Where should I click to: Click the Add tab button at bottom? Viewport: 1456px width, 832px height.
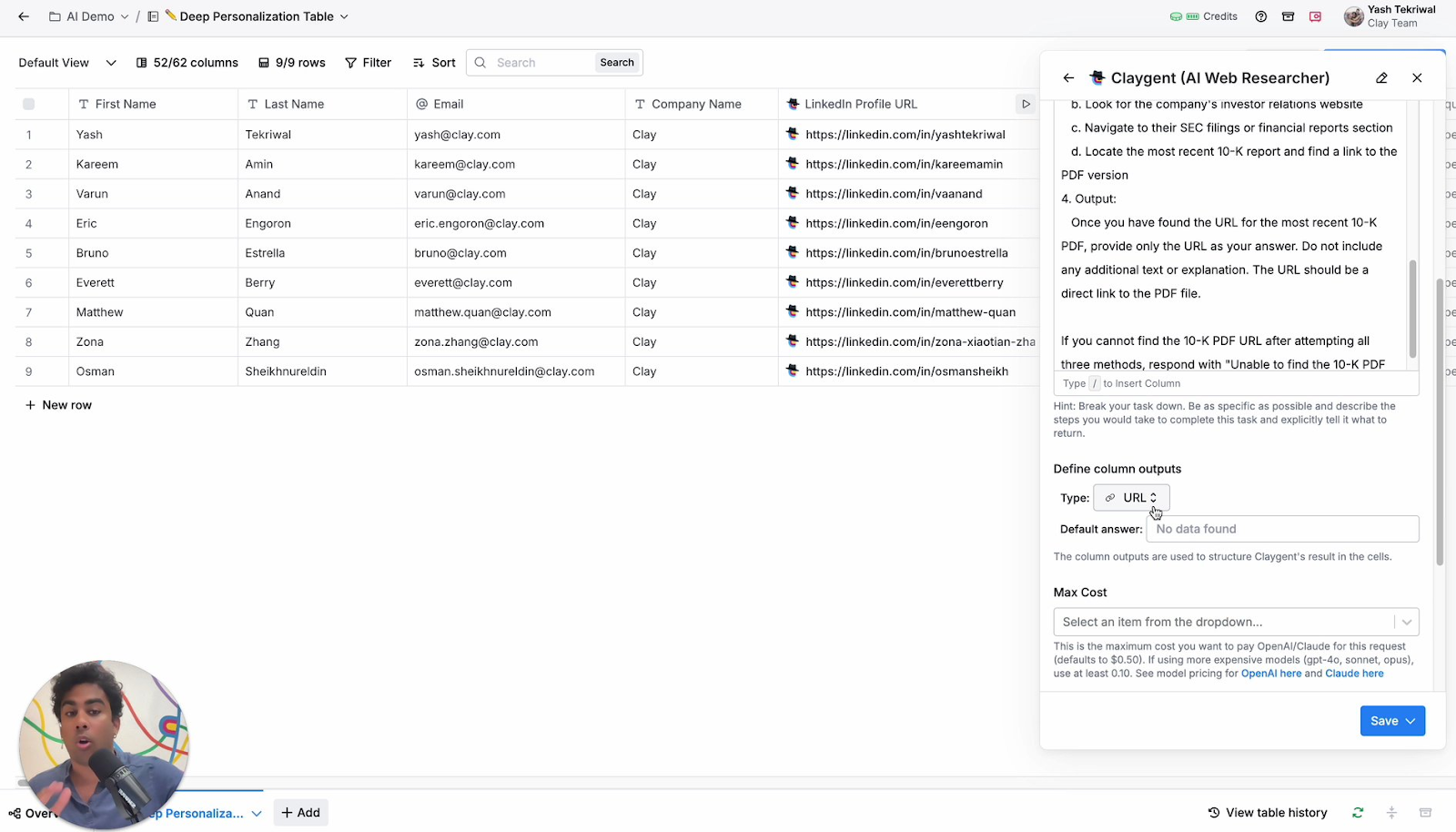point(301,813)
